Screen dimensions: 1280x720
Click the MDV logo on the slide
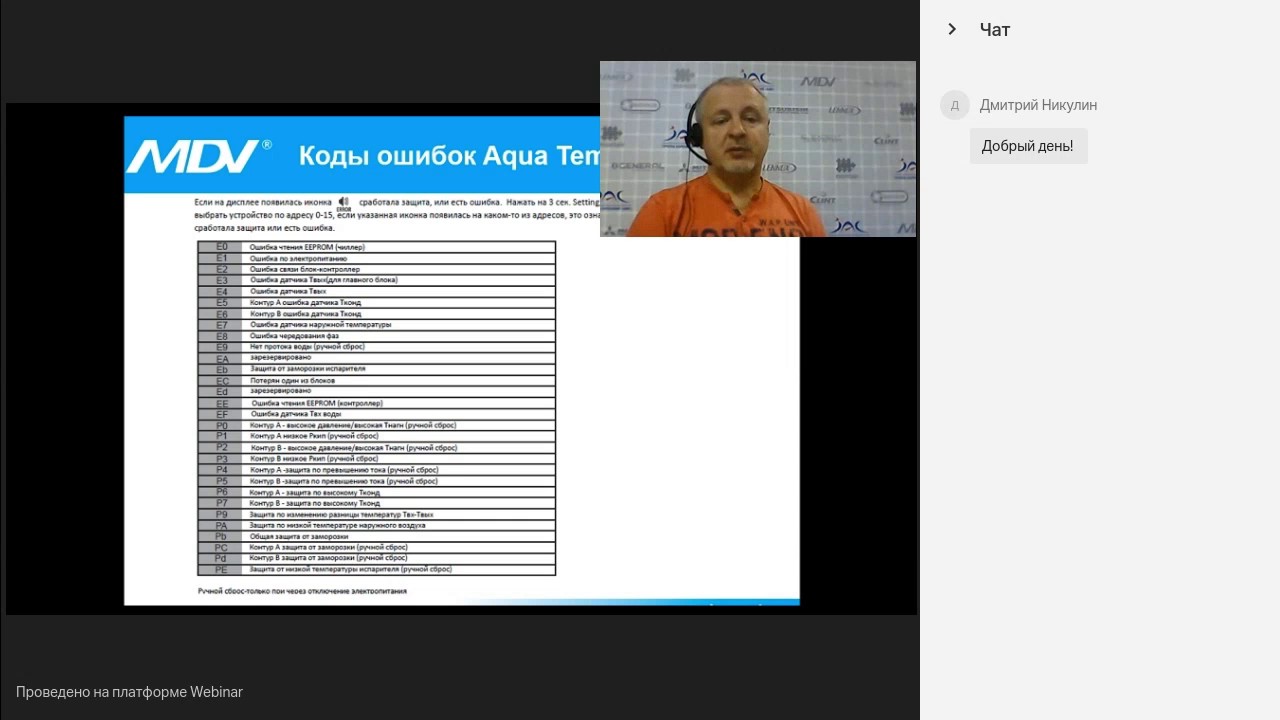point(198,156)
